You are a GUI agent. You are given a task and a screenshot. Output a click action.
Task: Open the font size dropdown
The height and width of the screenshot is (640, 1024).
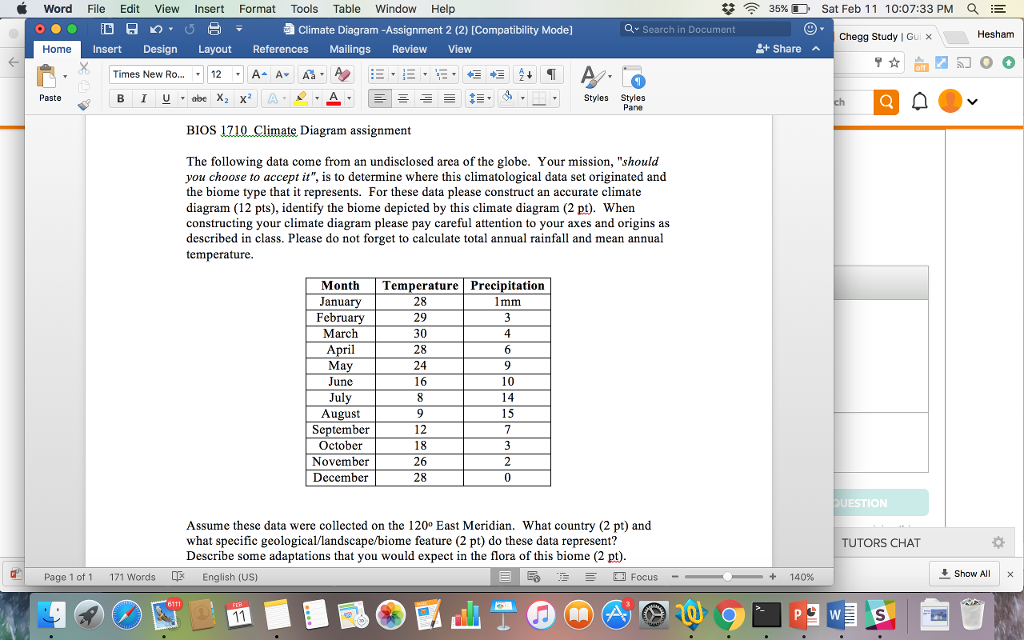pos(237,74)
